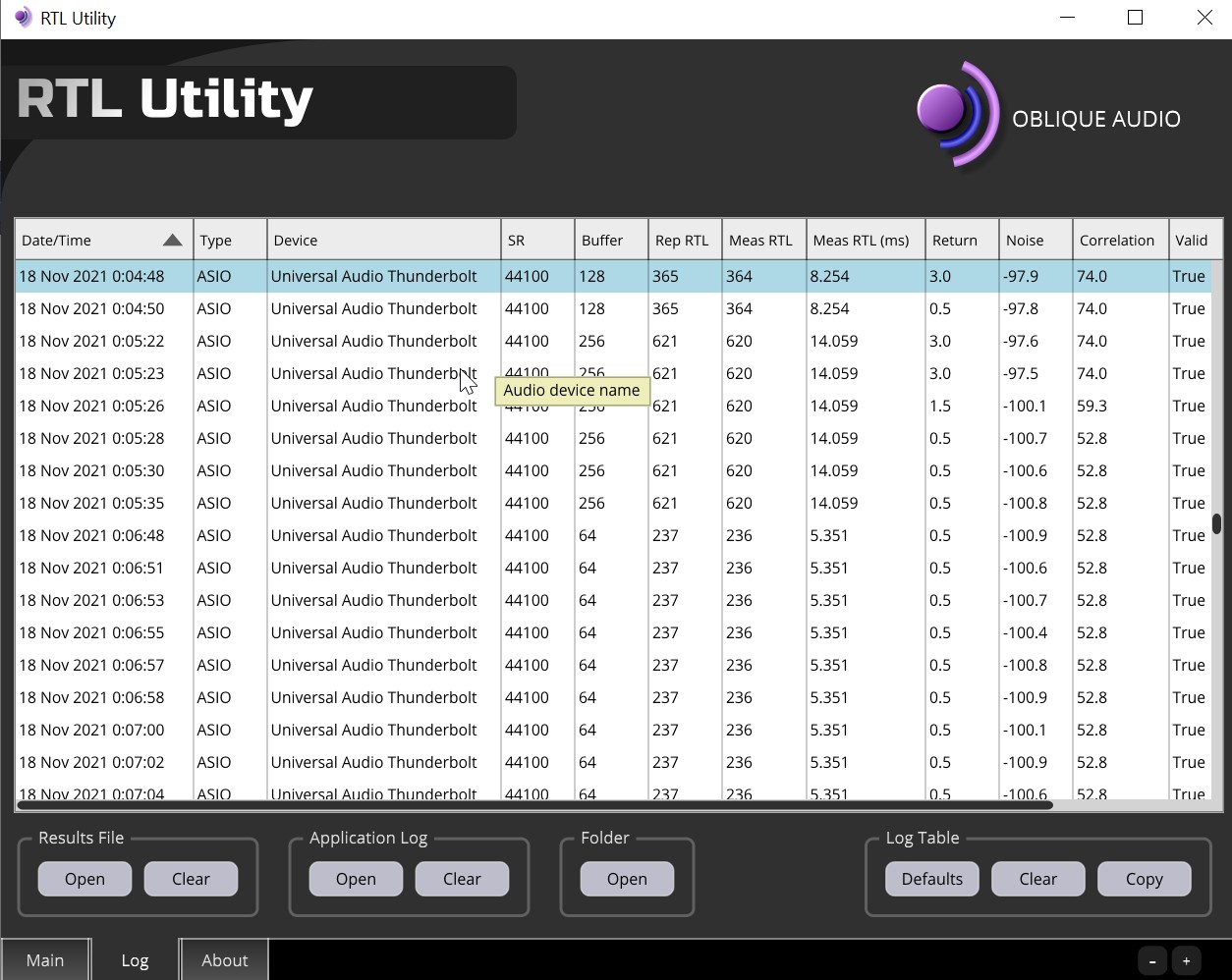Decrease UI size with the minus button

(x=1152, y=961)
